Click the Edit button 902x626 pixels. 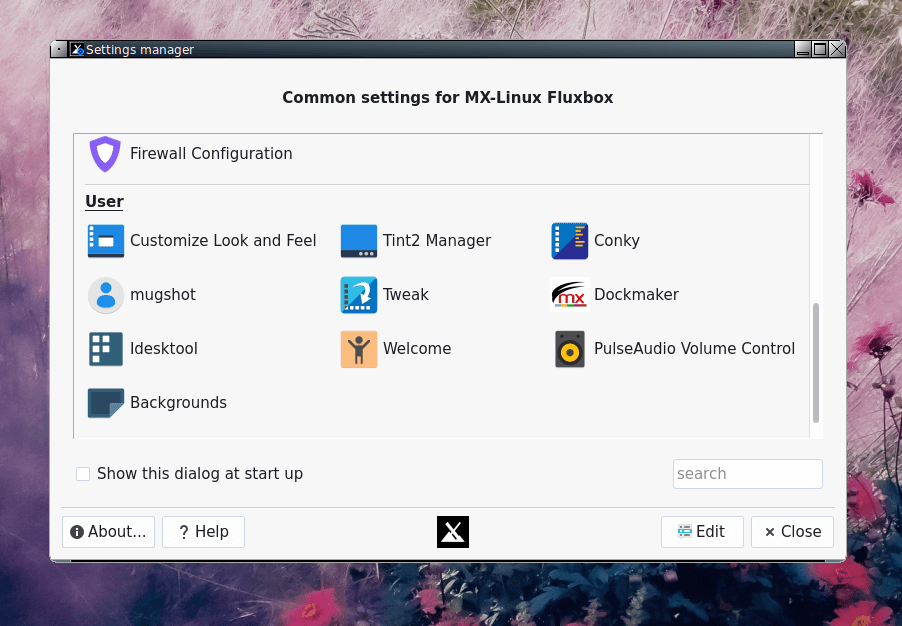point(702,531)
